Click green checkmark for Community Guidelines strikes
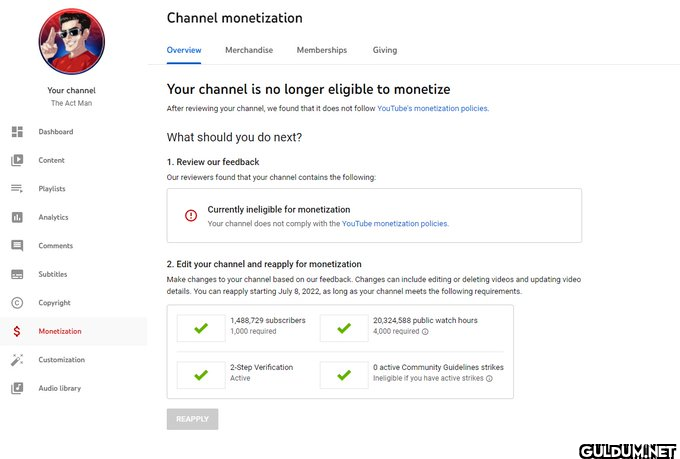Image resolution: width=680 pixels, height=459 pixels. click(x=344, y=375)
